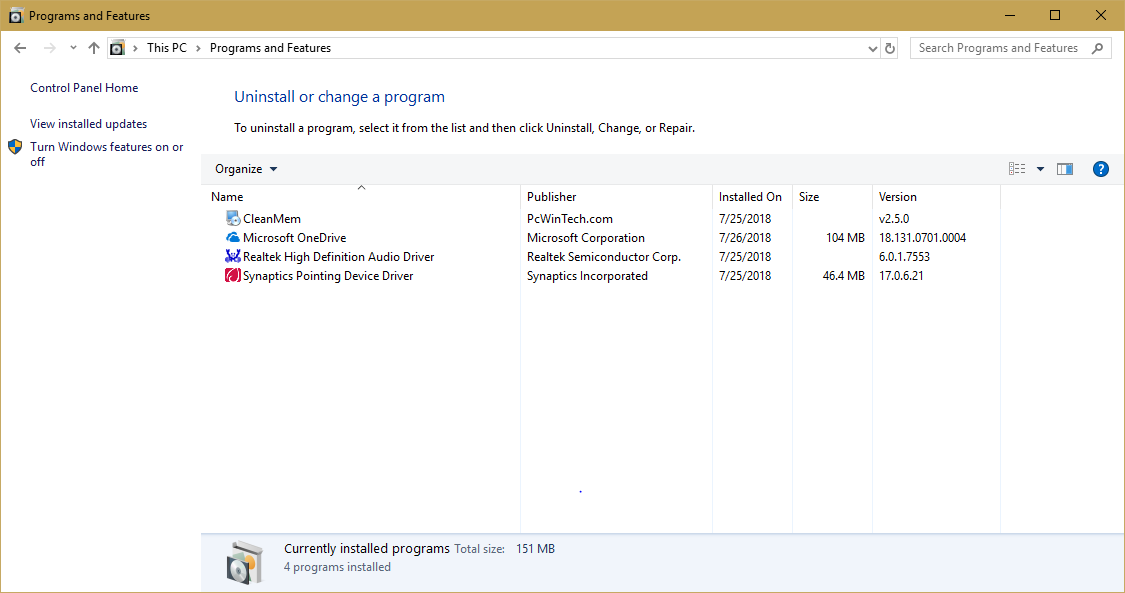Refresh the Programs and Features list

[x=890, y=48]
